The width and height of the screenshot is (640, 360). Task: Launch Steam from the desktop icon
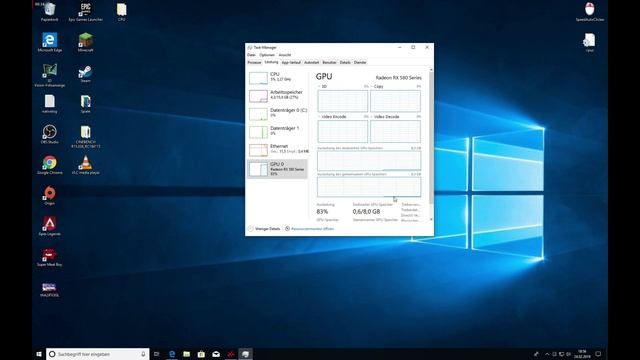point(85,73)
